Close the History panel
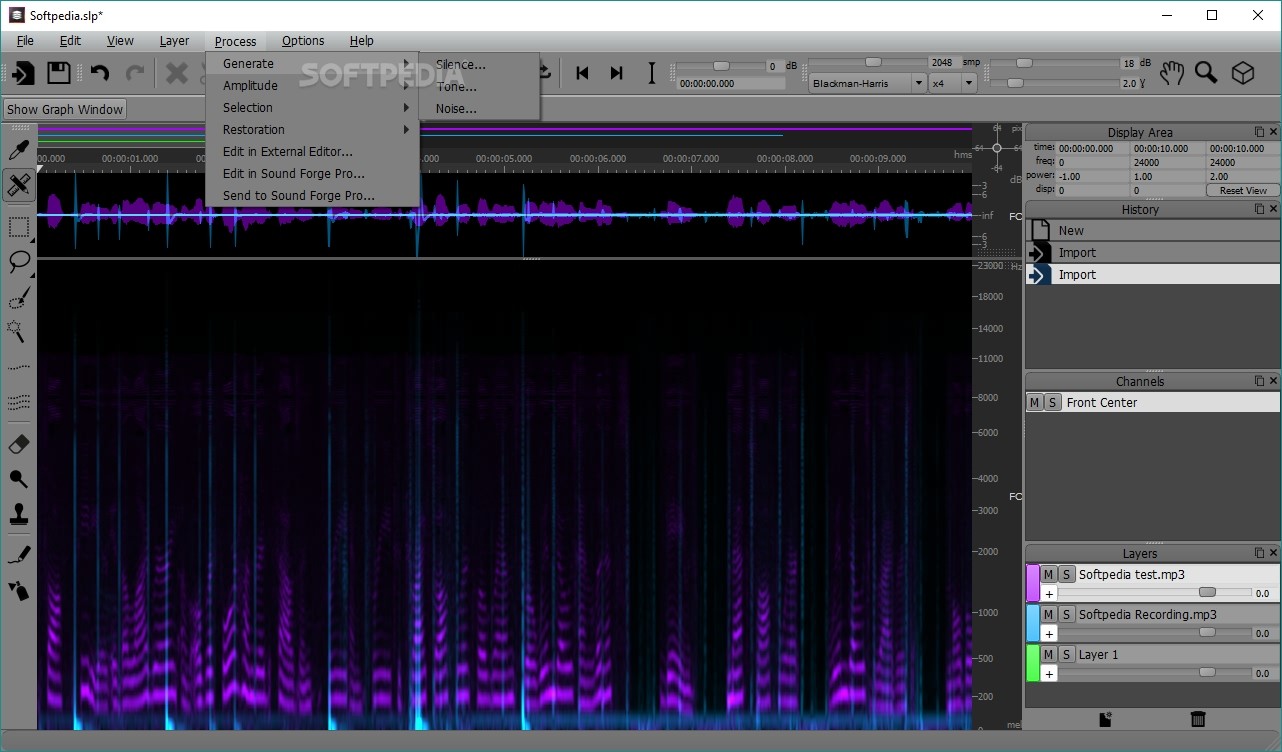 click(x=1273, y=209)
